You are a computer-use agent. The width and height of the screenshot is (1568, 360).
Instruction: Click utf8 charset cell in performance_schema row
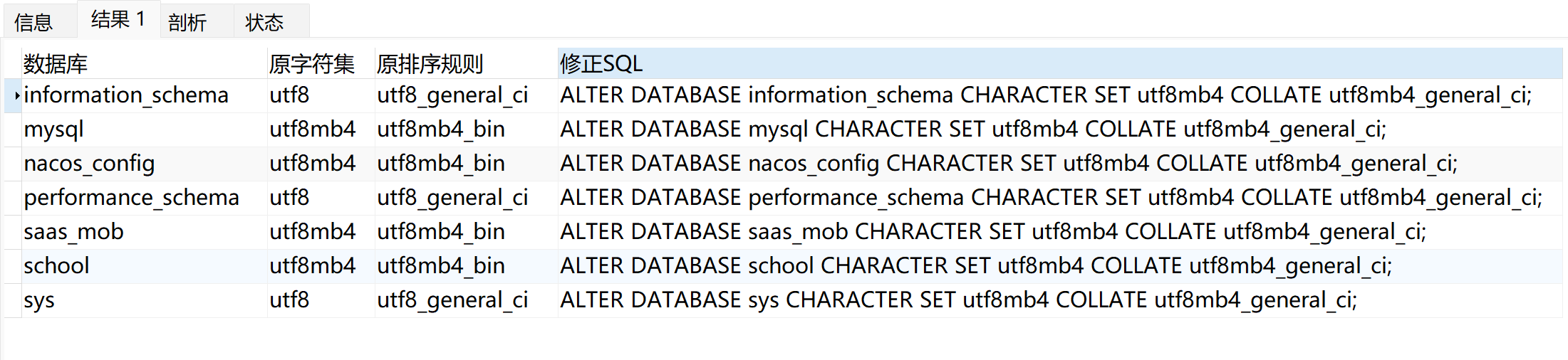pos(321,198)
